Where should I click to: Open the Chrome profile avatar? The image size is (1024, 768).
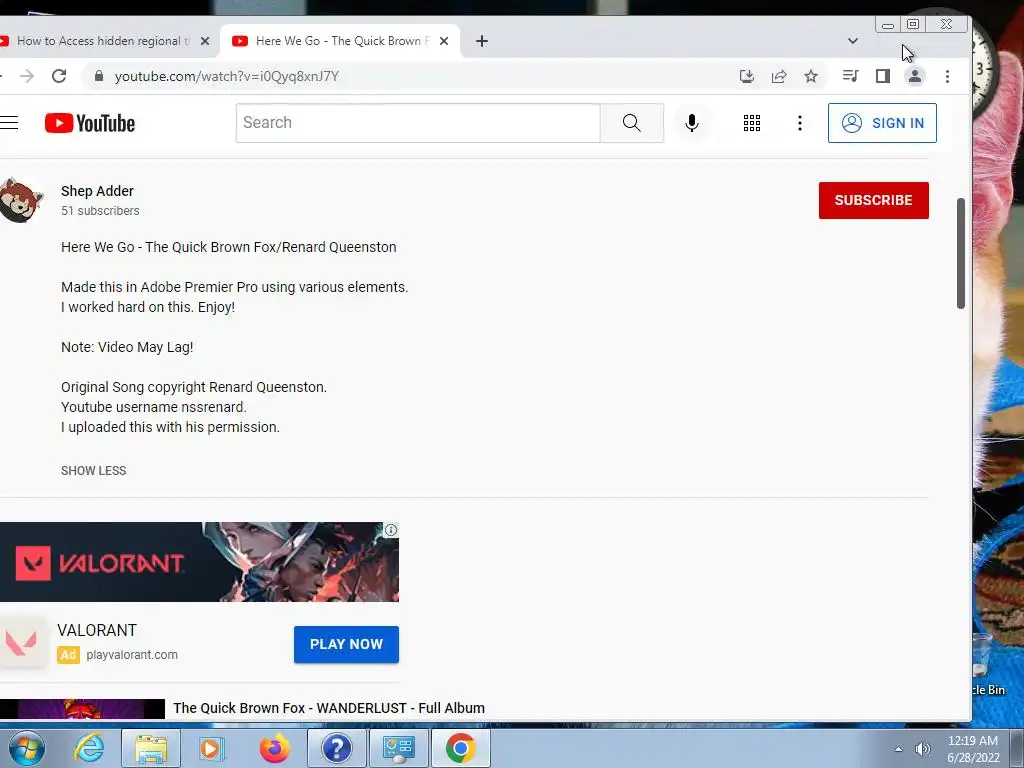pos(915,76)
